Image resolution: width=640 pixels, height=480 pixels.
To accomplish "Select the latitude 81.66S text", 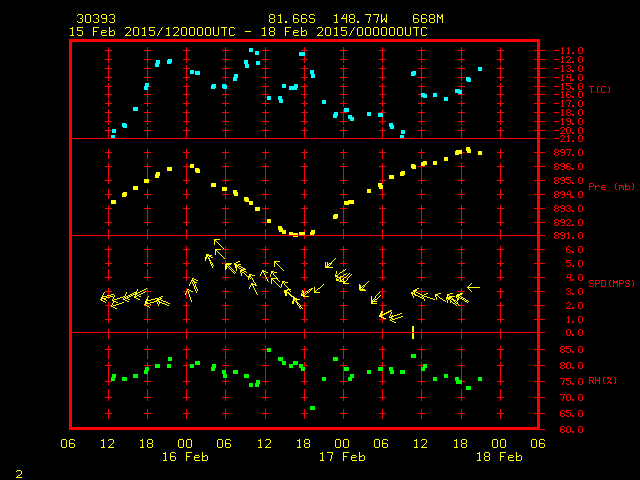I will [x=292, y=19].
